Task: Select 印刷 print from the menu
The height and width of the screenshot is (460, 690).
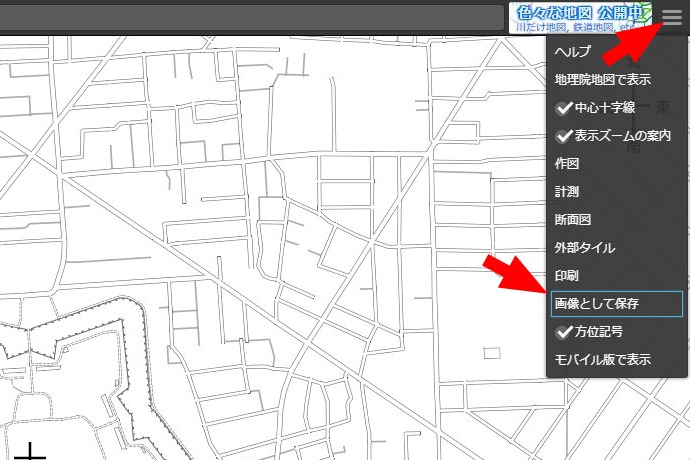Action: (x=567, y=275)
